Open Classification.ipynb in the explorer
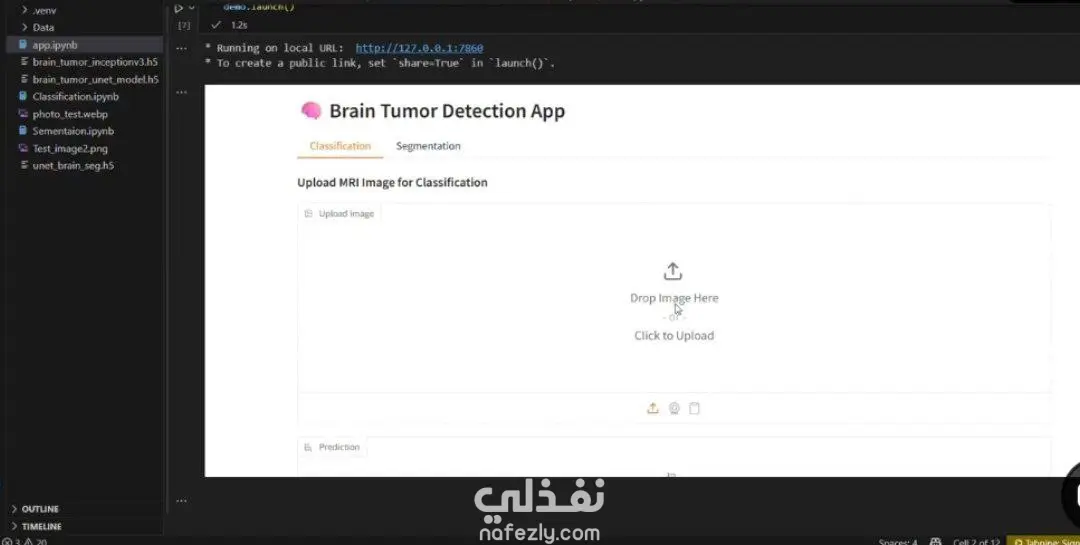 [x=76, y=96]
